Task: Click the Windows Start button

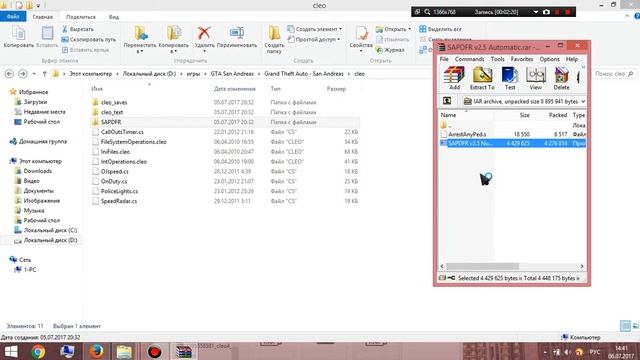Action: tap(11, 351)
